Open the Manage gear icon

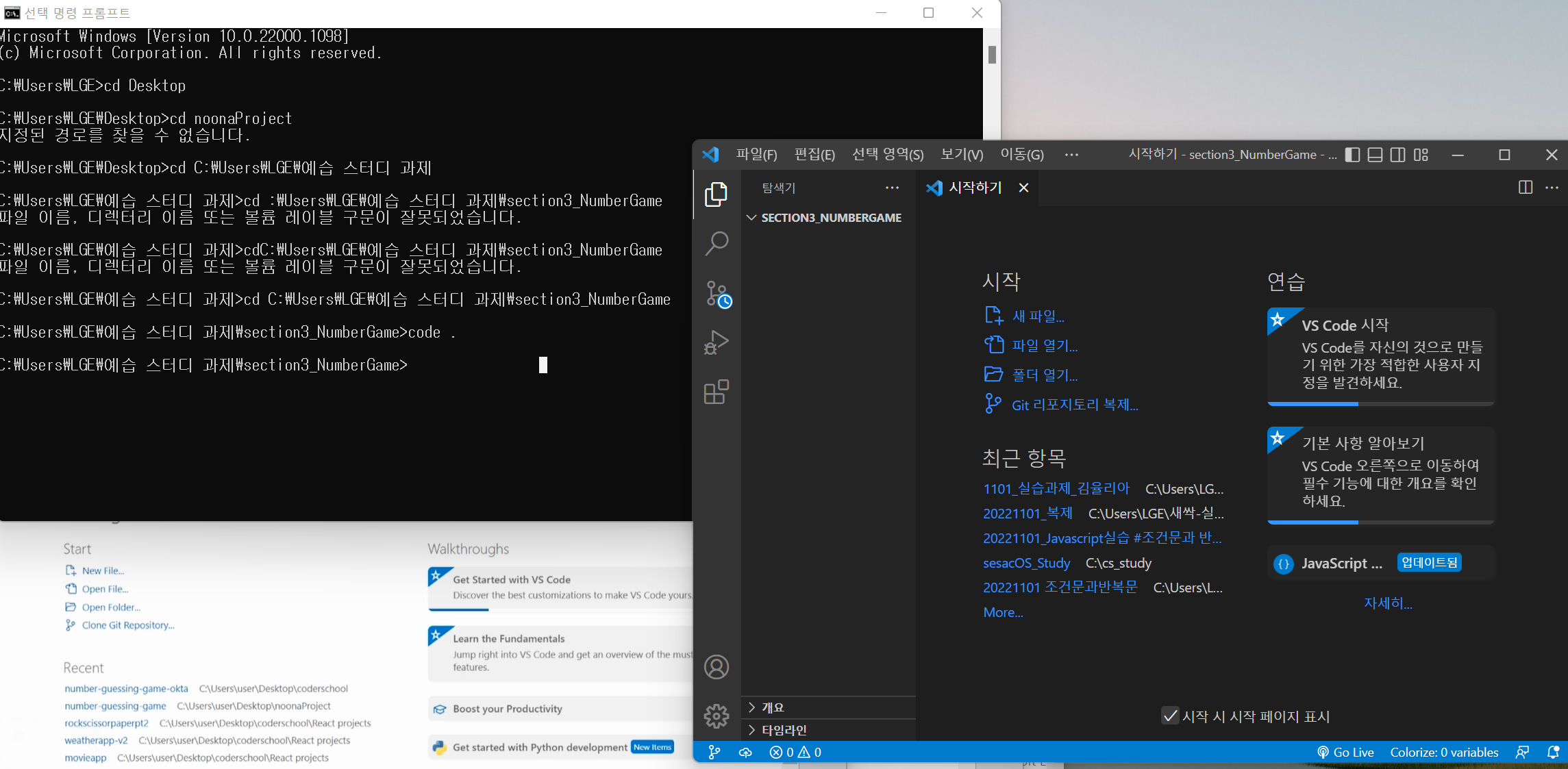[x=716, y=716]
